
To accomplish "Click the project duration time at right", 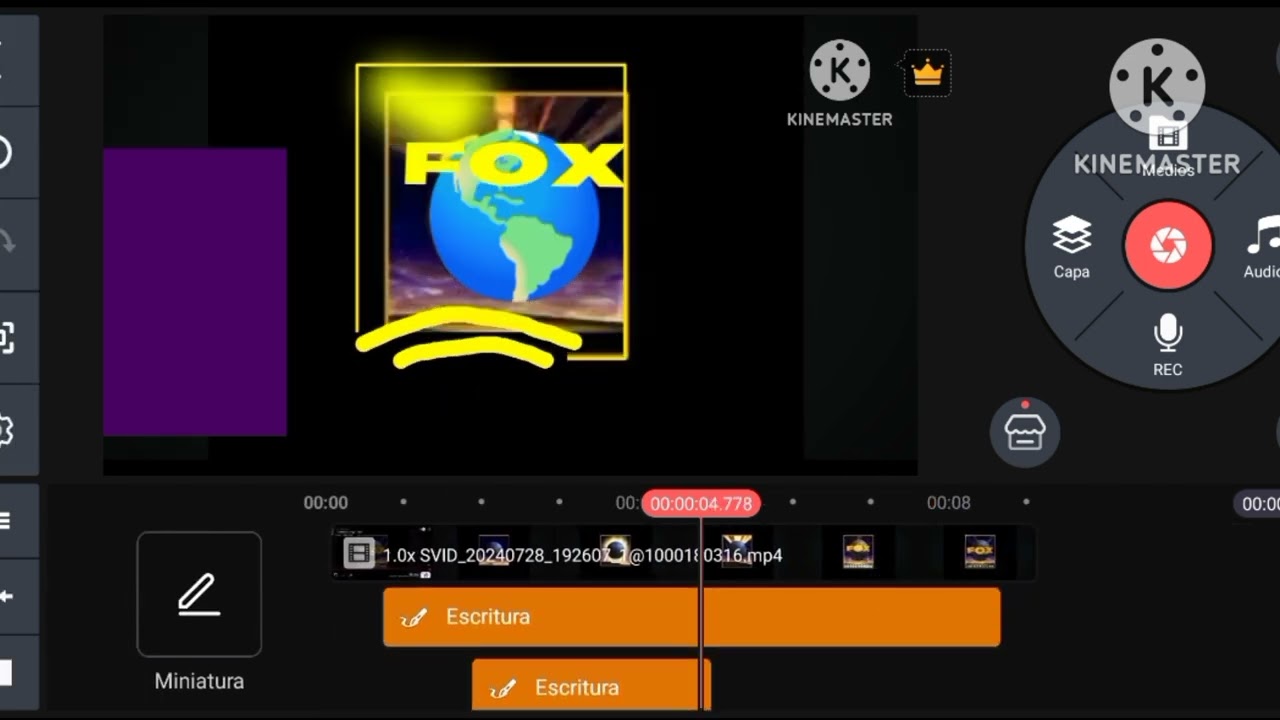I will coord(1258,504).
